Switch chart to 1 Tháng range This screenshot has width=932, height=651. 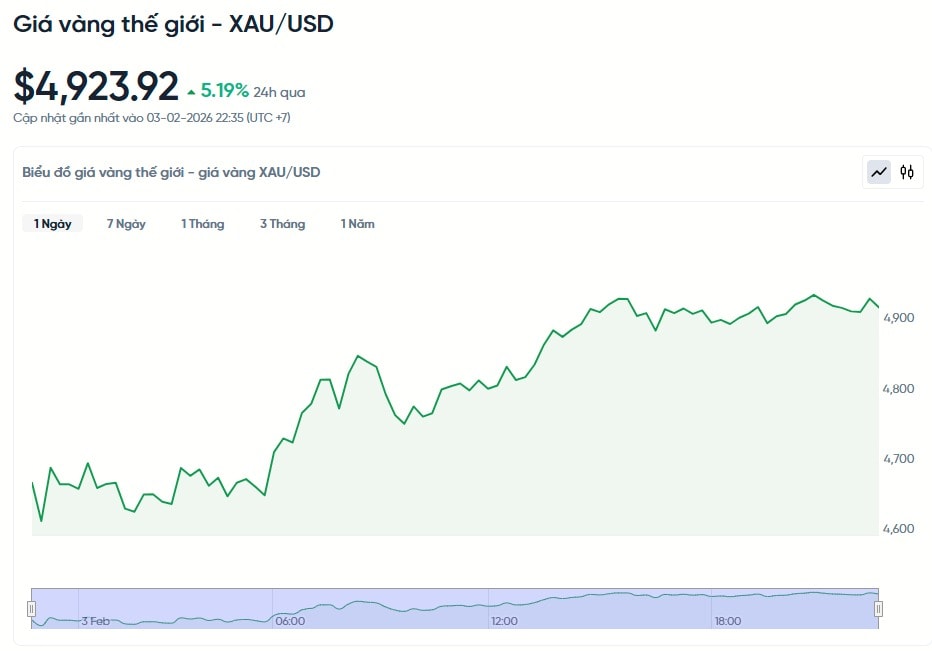202,224
